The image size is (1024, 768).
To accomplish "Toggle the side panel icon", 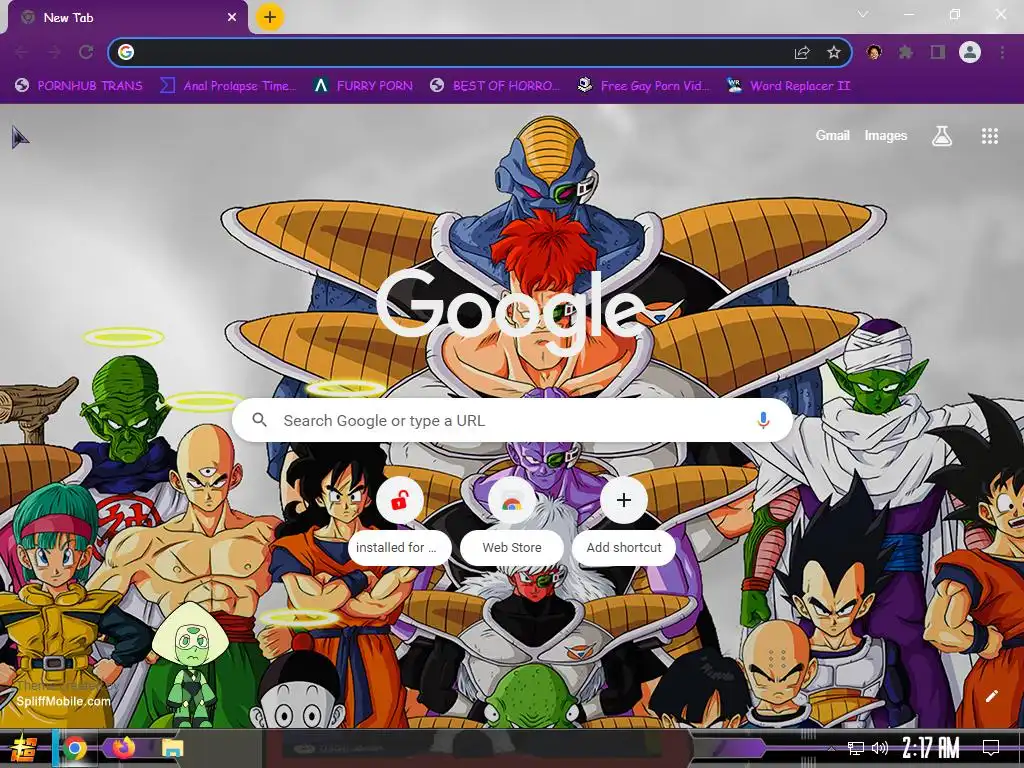I will 938,52.
